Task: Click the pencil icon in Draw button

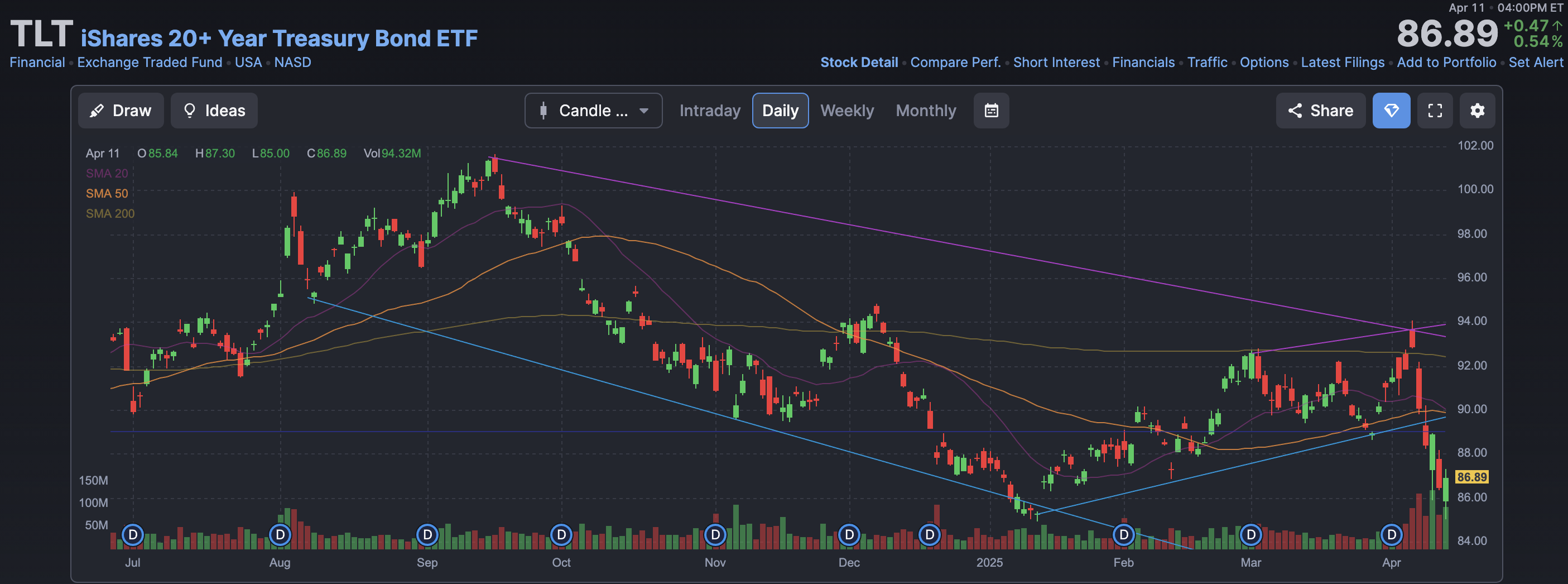Action: [x=96, y=111]
